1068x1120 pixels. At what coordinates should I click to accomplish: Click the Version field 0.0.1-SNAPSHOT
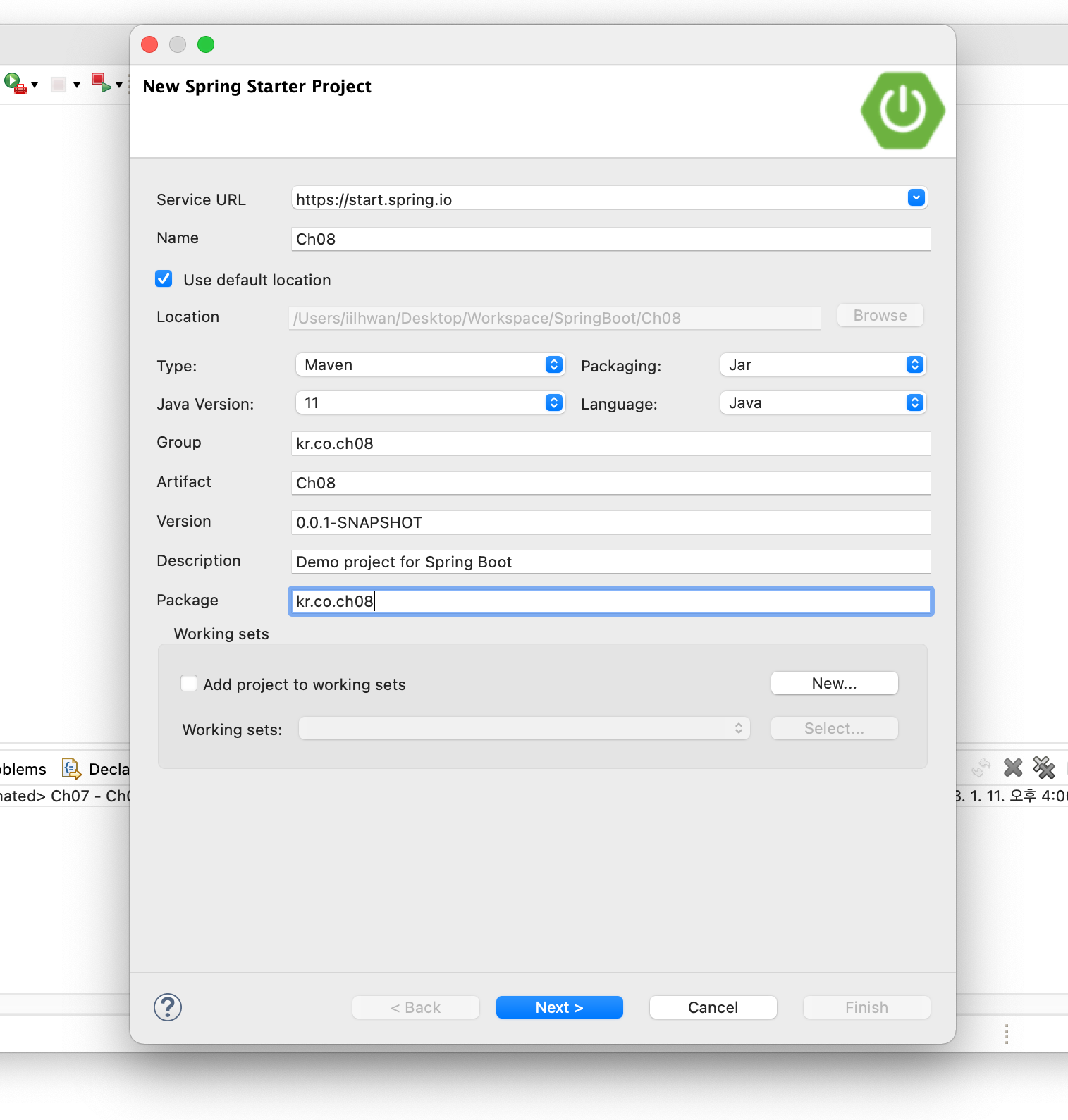click(610, 522)
